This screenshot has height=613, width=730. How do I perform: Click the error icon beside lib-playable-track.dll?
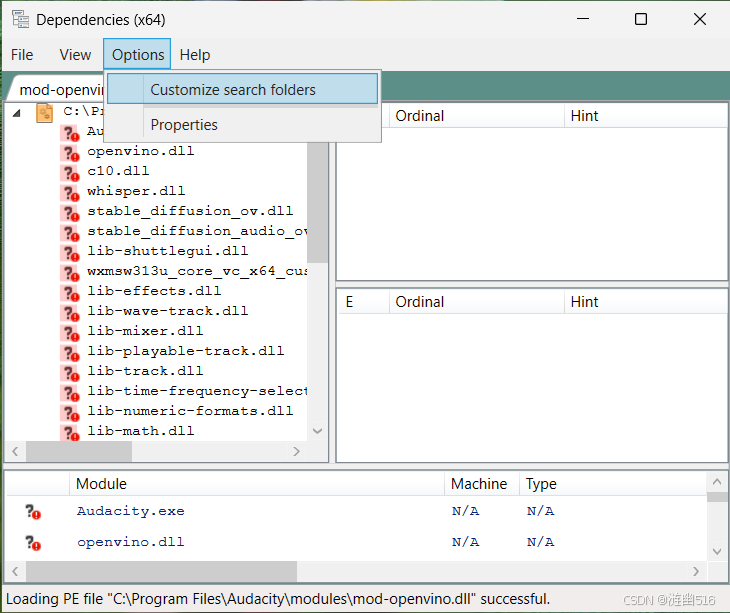pyautogui.click(x=70, y=353)
